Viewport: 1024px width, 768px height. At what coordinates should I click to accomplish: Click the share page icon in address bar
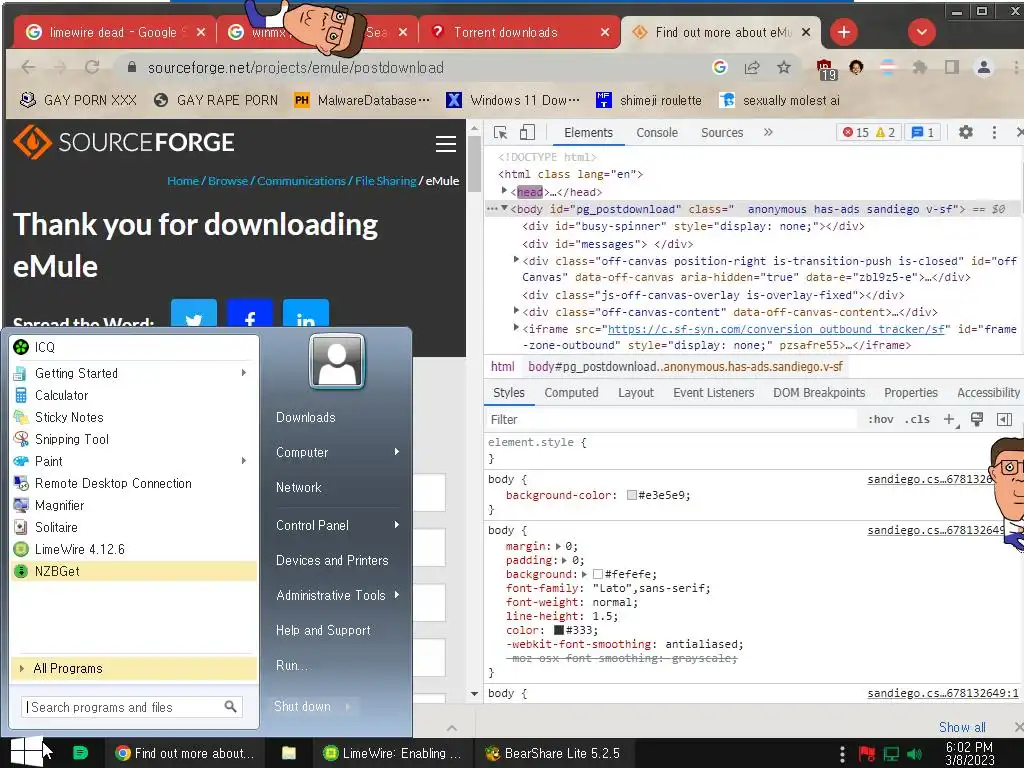pos(752,67)
